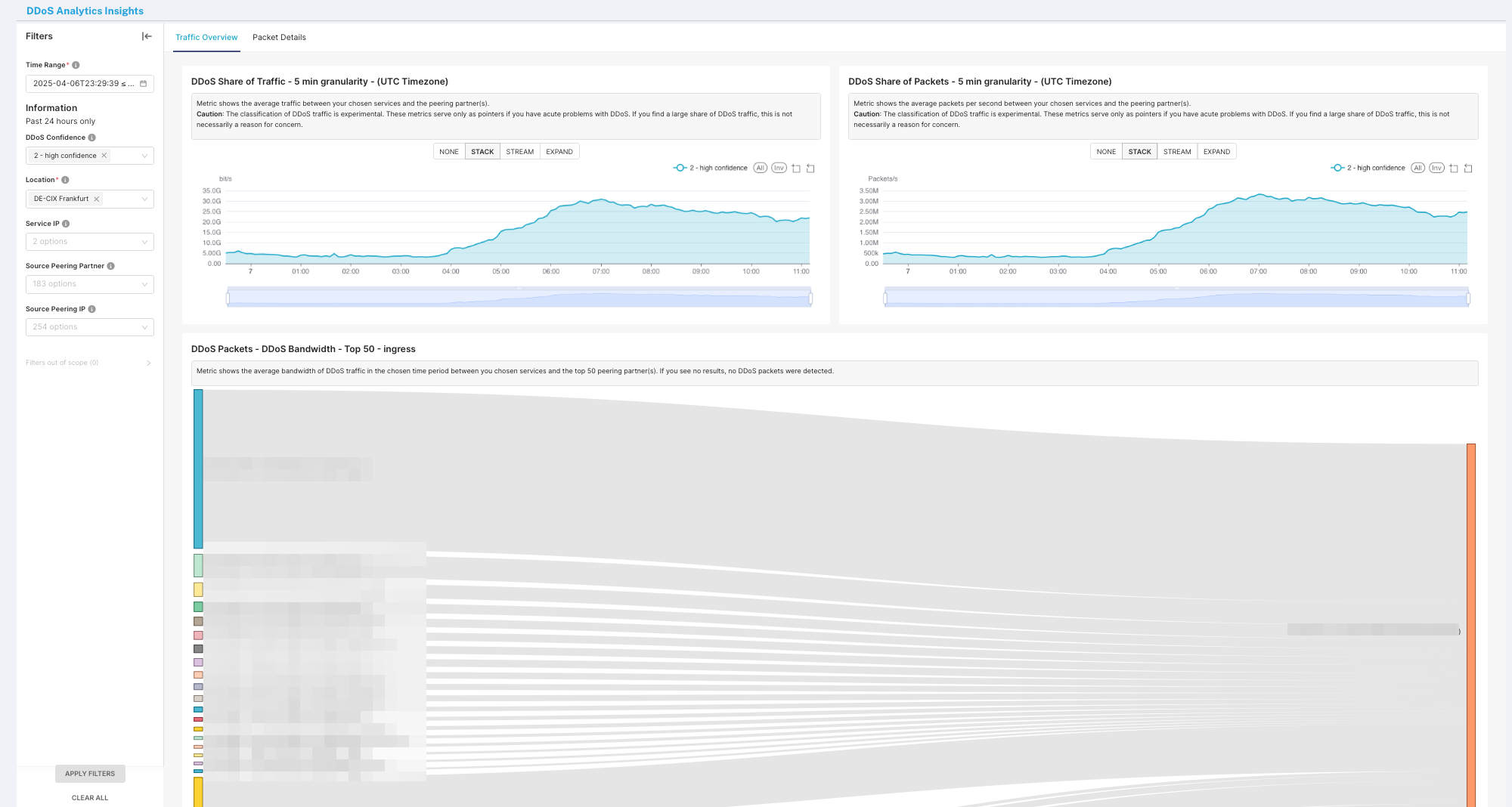Screen dimensions: 1512x807
Task: Select All legend on Packets chart
Action: [1418, 168]
